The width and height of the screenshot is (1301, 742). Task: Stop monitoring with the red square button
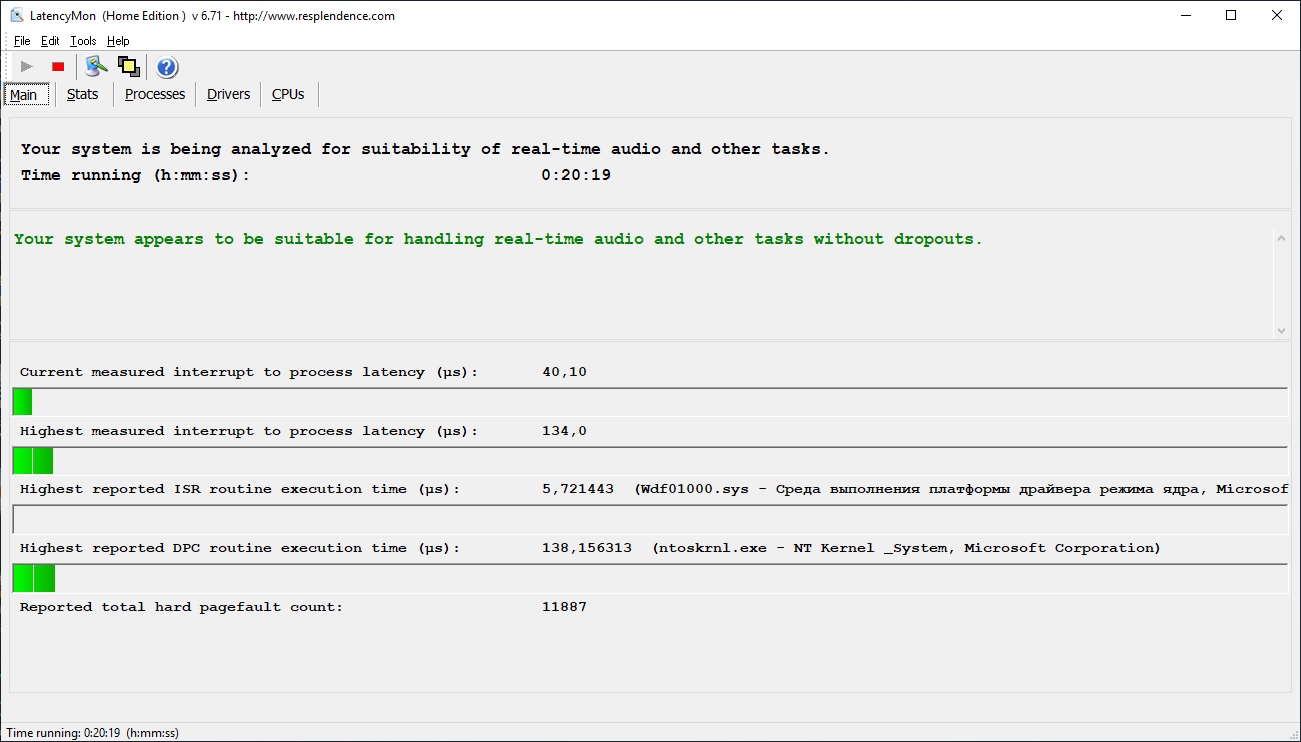coord(58,67)
